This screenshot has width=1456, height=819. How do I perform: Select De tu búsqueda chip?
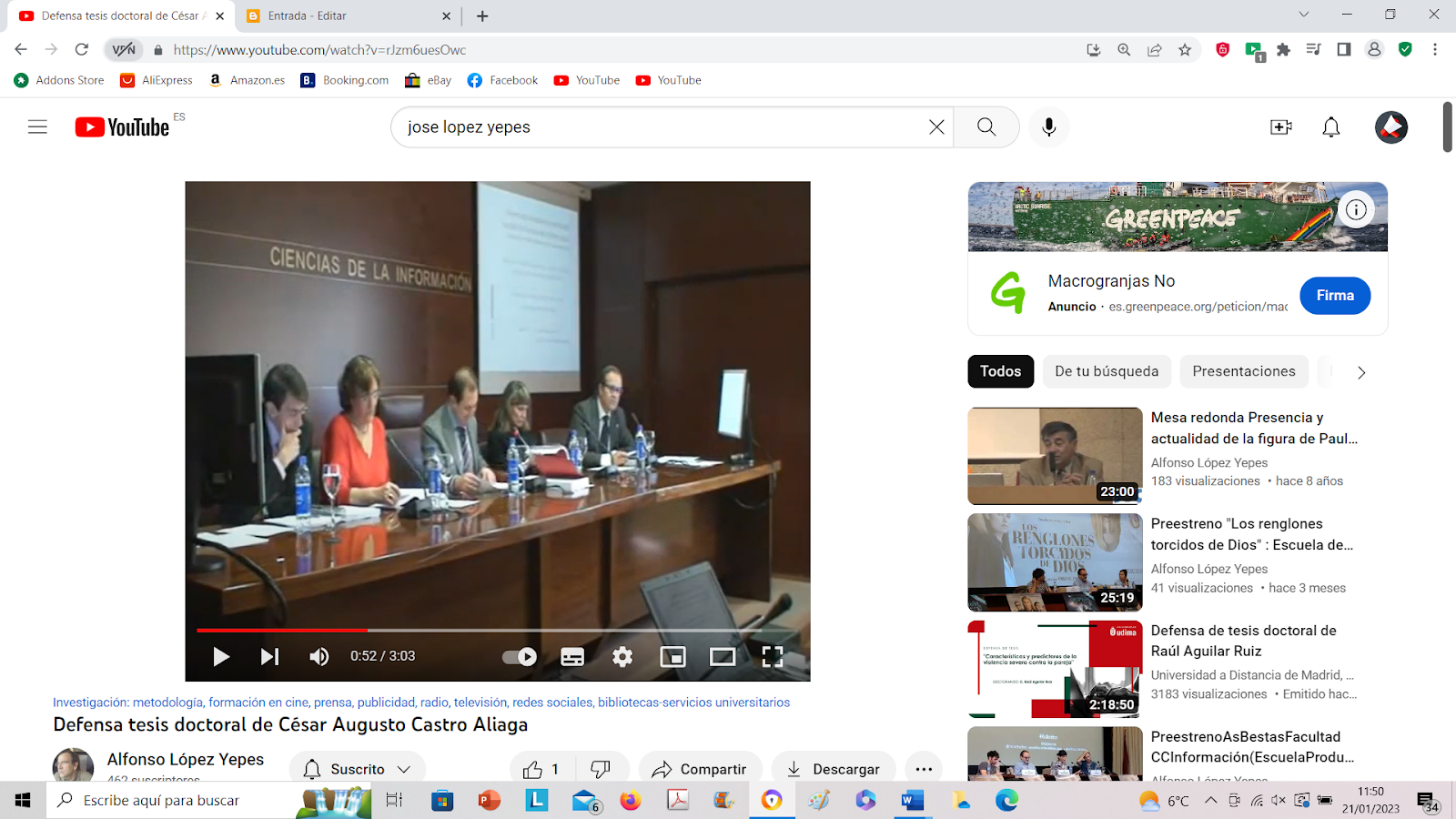click(x=1107, y=371)
